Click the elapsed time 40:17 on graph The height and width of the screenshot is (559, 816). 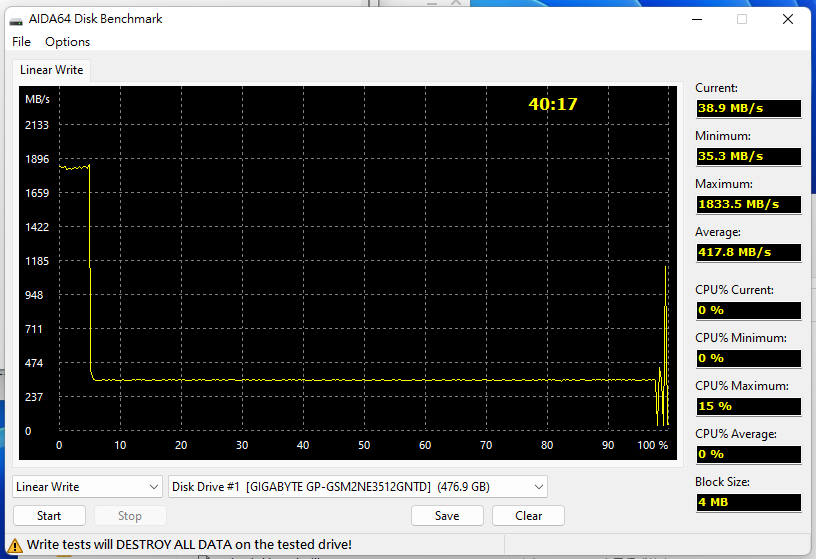pos(553,104)
